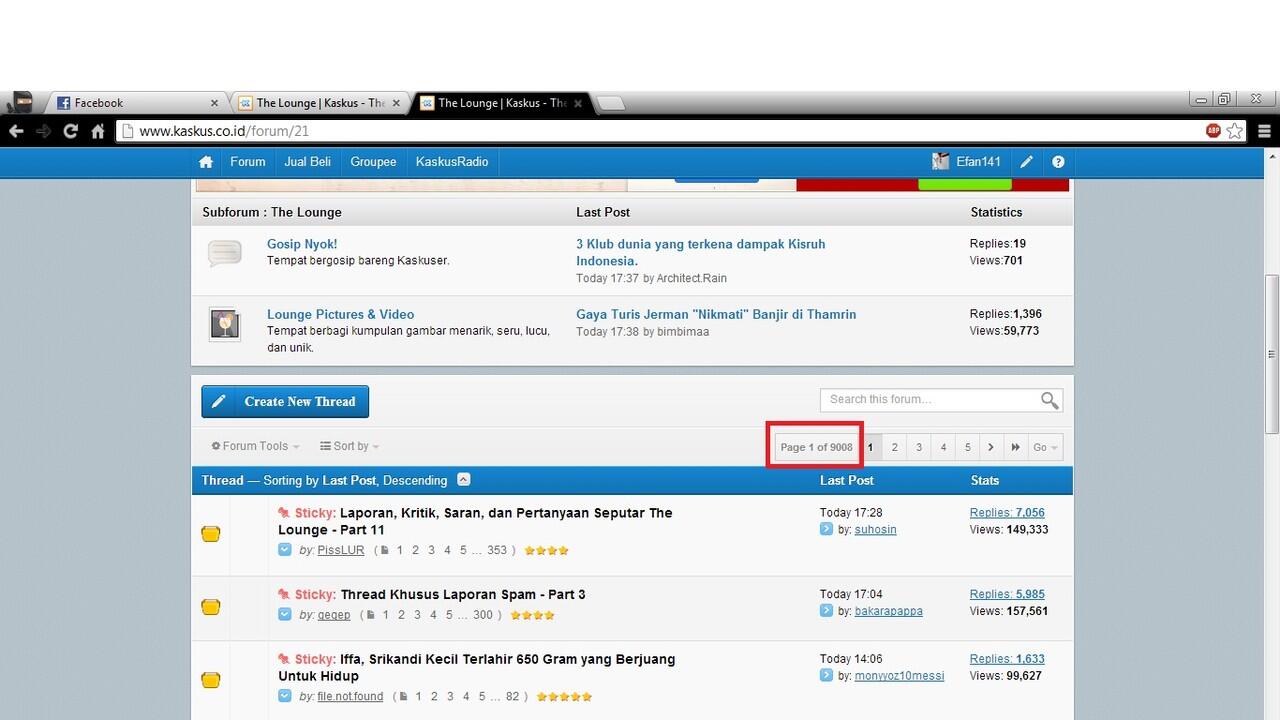
Task: Open the Forum Tools dropdown
Action: click(255, 446)
